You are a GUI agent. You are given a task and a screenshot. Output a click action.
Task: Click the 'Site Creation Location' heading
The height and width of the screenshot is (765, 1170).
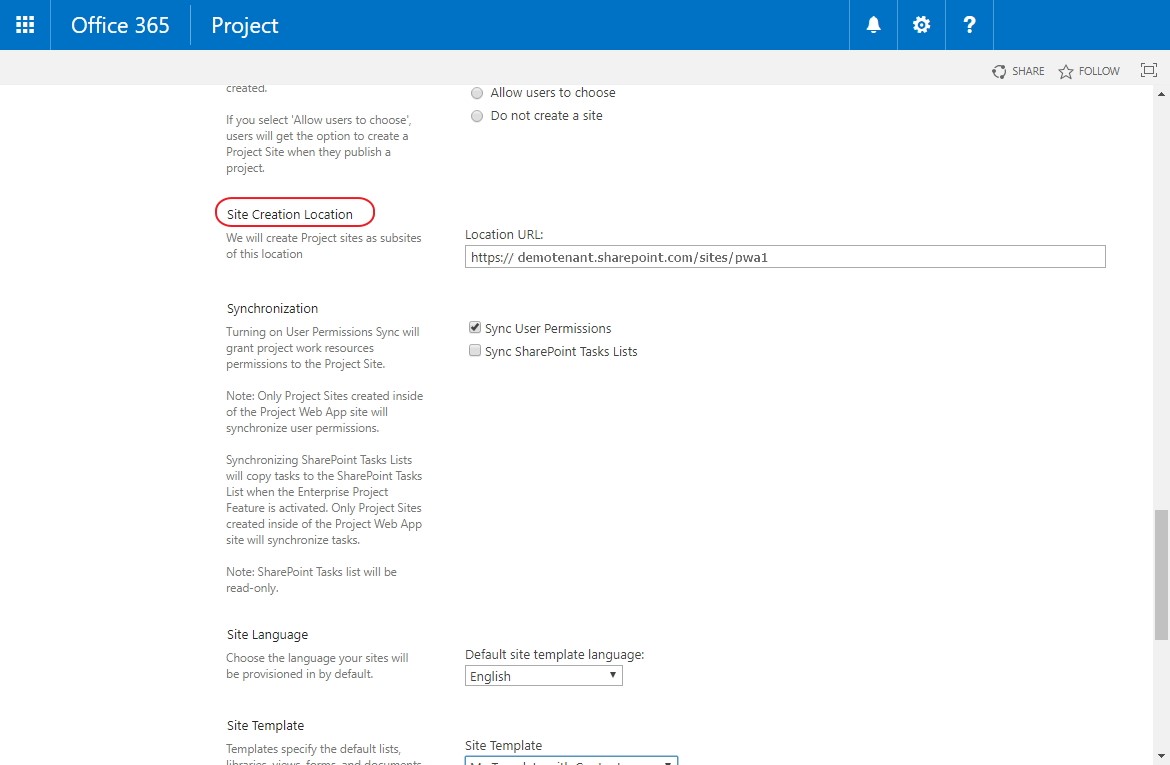click(290, 214)
